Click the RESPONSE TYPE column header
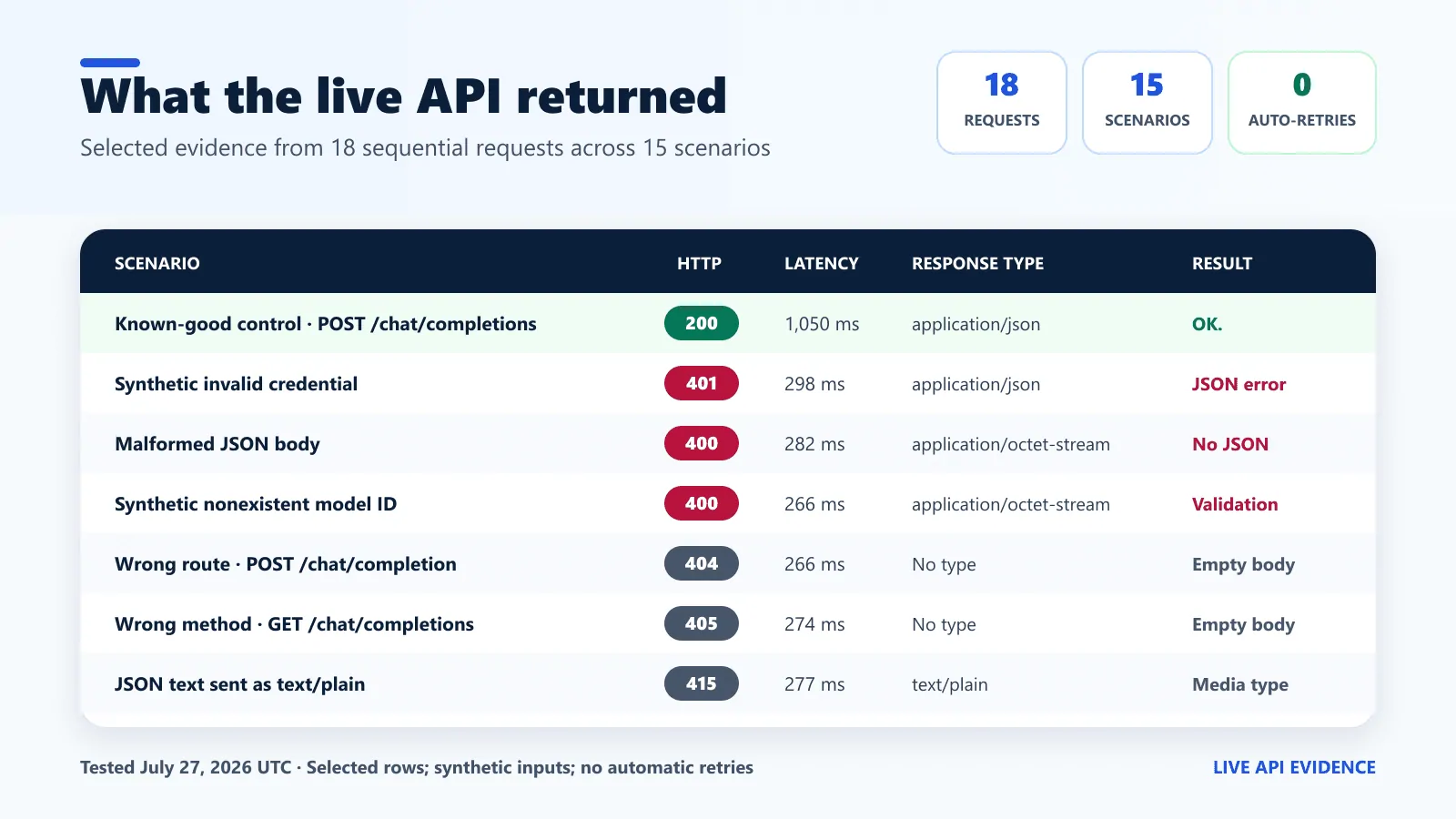The width and height of the screenshot is (1456, 819). click(x=978, y=264)
